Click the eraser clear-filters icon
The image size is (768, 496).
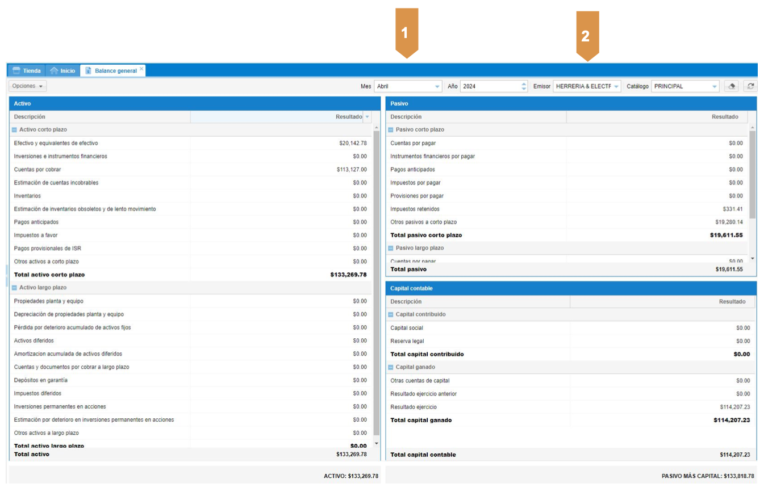pyautogui.click(x=731, y=87)
